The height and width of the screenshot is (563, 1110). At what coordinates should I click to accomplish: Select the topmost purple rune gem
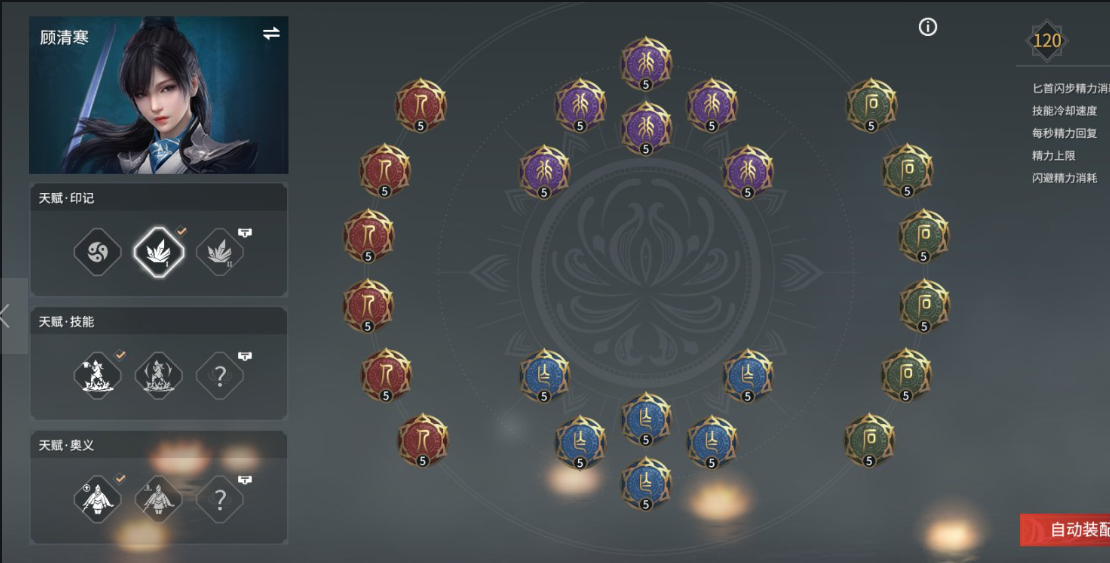click(x=646, y=64)
